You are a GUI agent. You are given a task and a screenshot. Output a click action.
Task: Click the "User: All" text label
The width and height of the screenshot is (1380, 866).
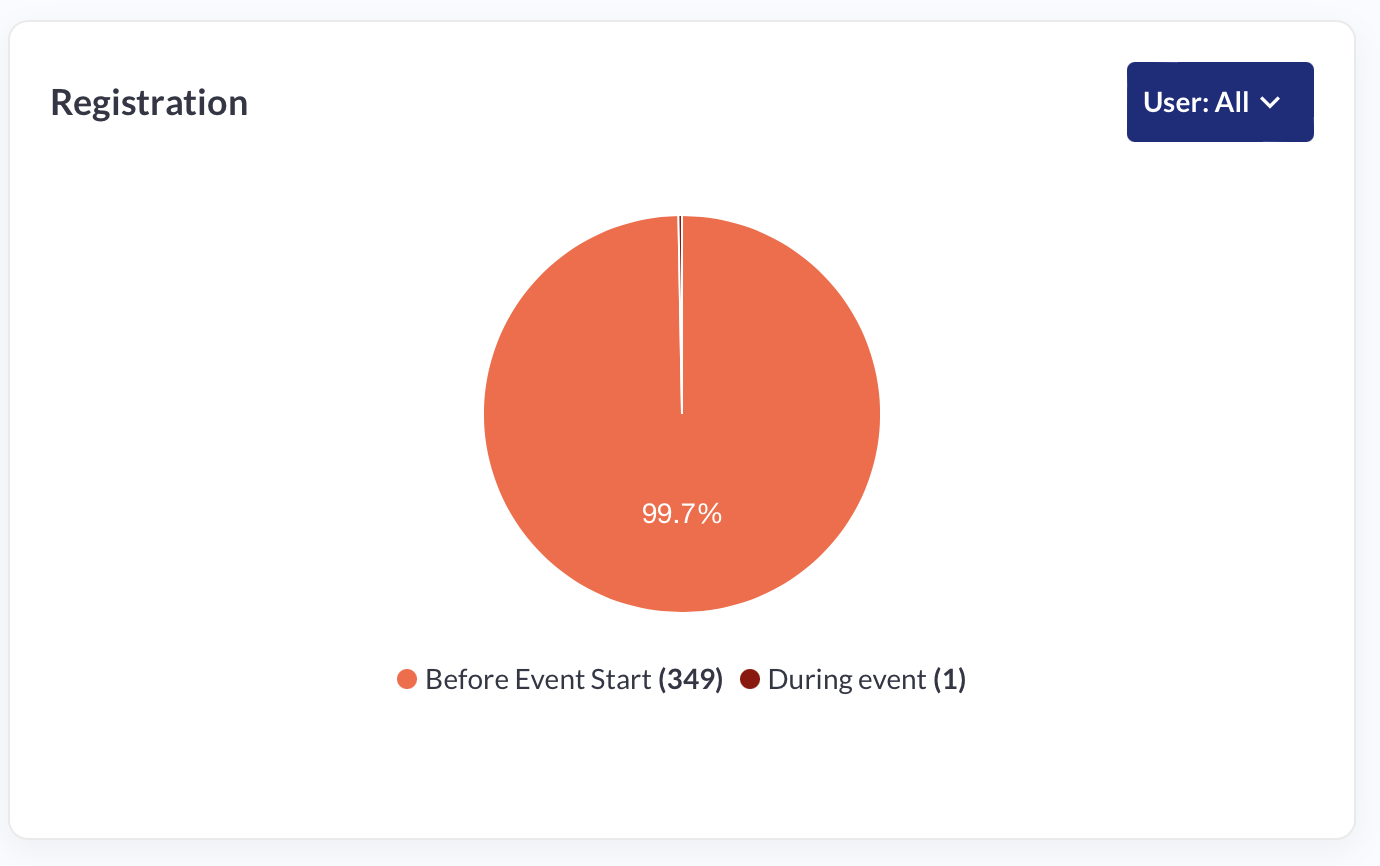[x=1196, y=103]
